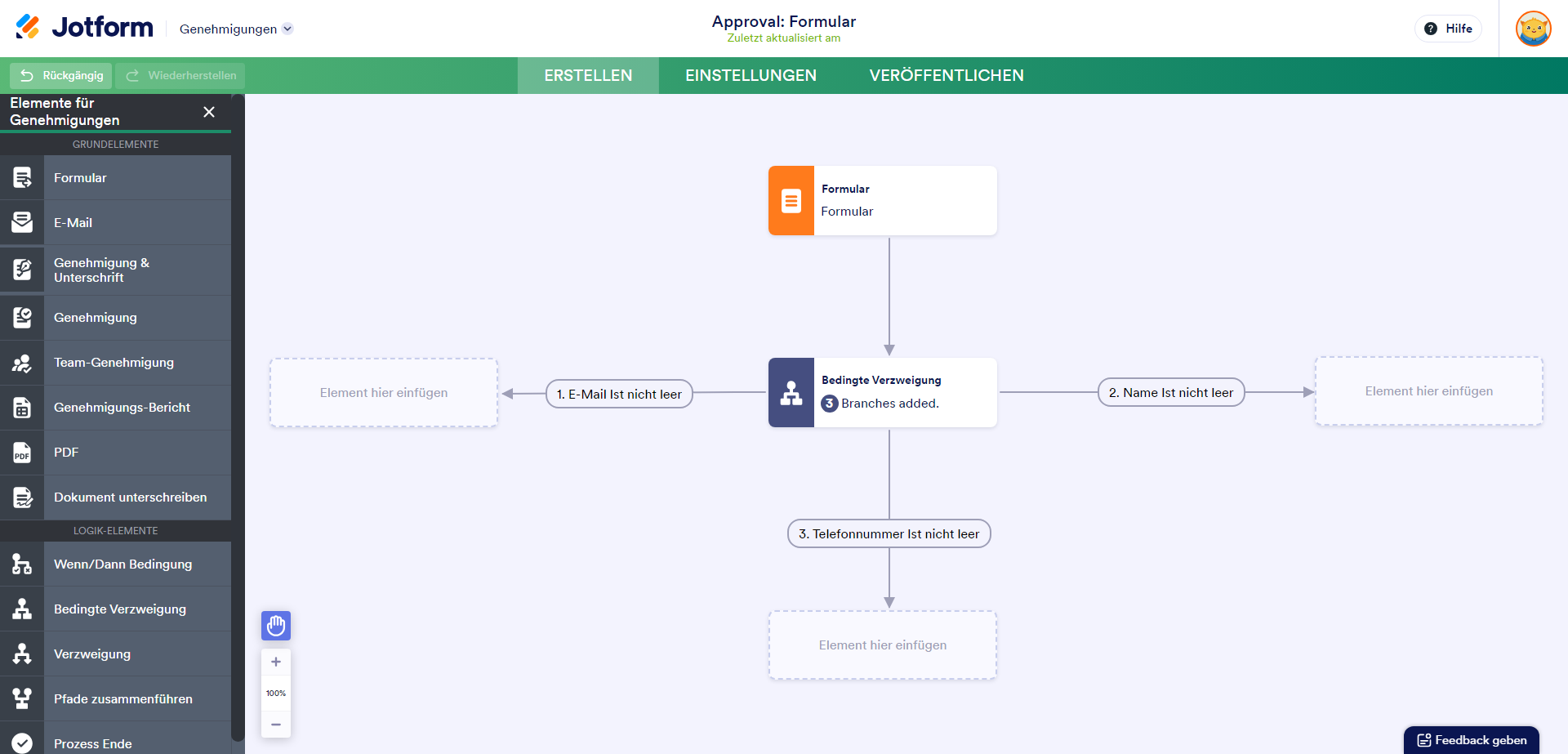The width and height of the screenshot is (1568, 754).
Task: Click the Pfade zusammenführen icon
Action: click(22, 699)
